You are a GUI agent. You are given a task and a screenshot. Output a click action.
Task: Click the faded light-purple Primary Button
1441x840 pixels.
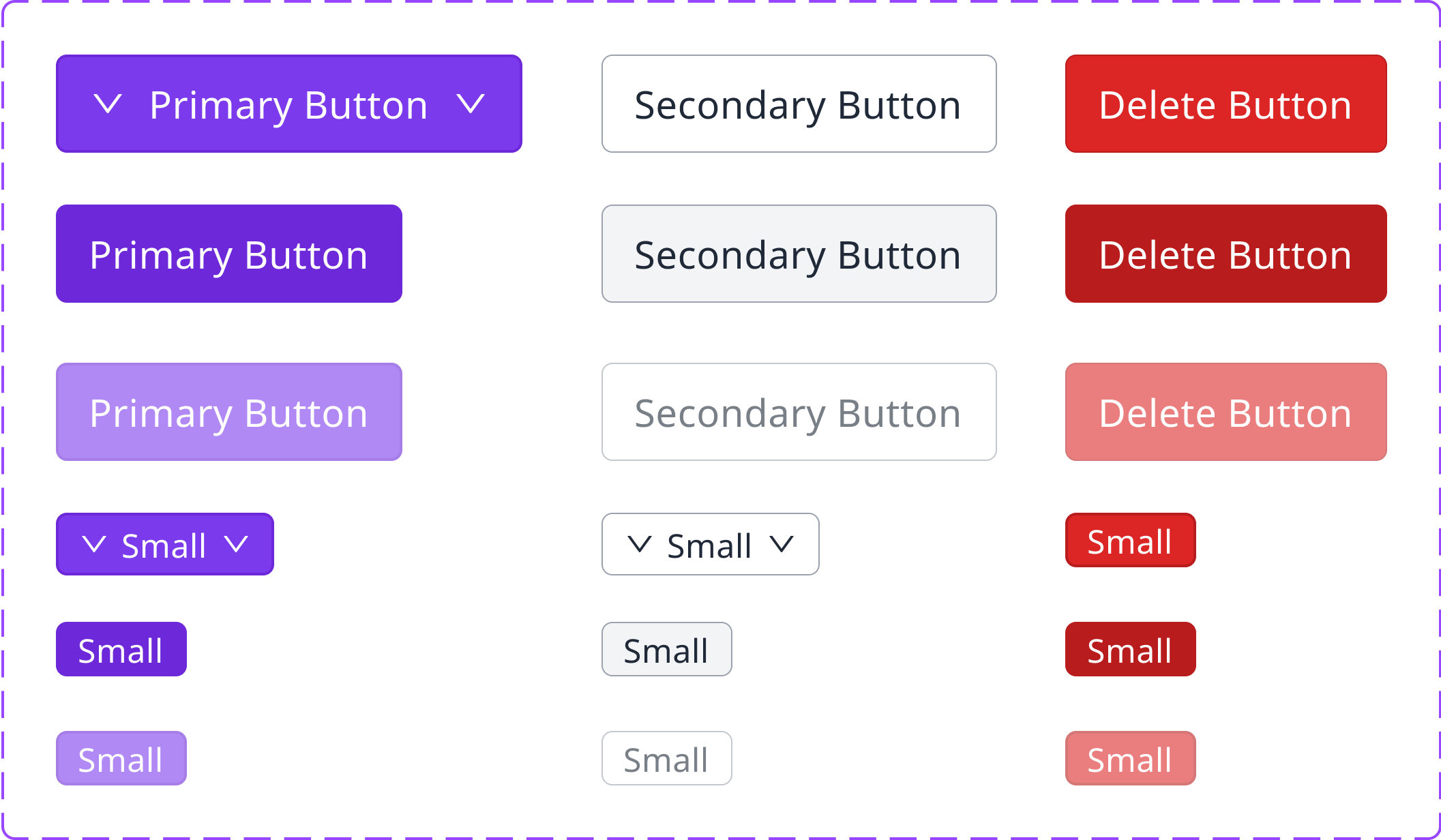(229, 412)
